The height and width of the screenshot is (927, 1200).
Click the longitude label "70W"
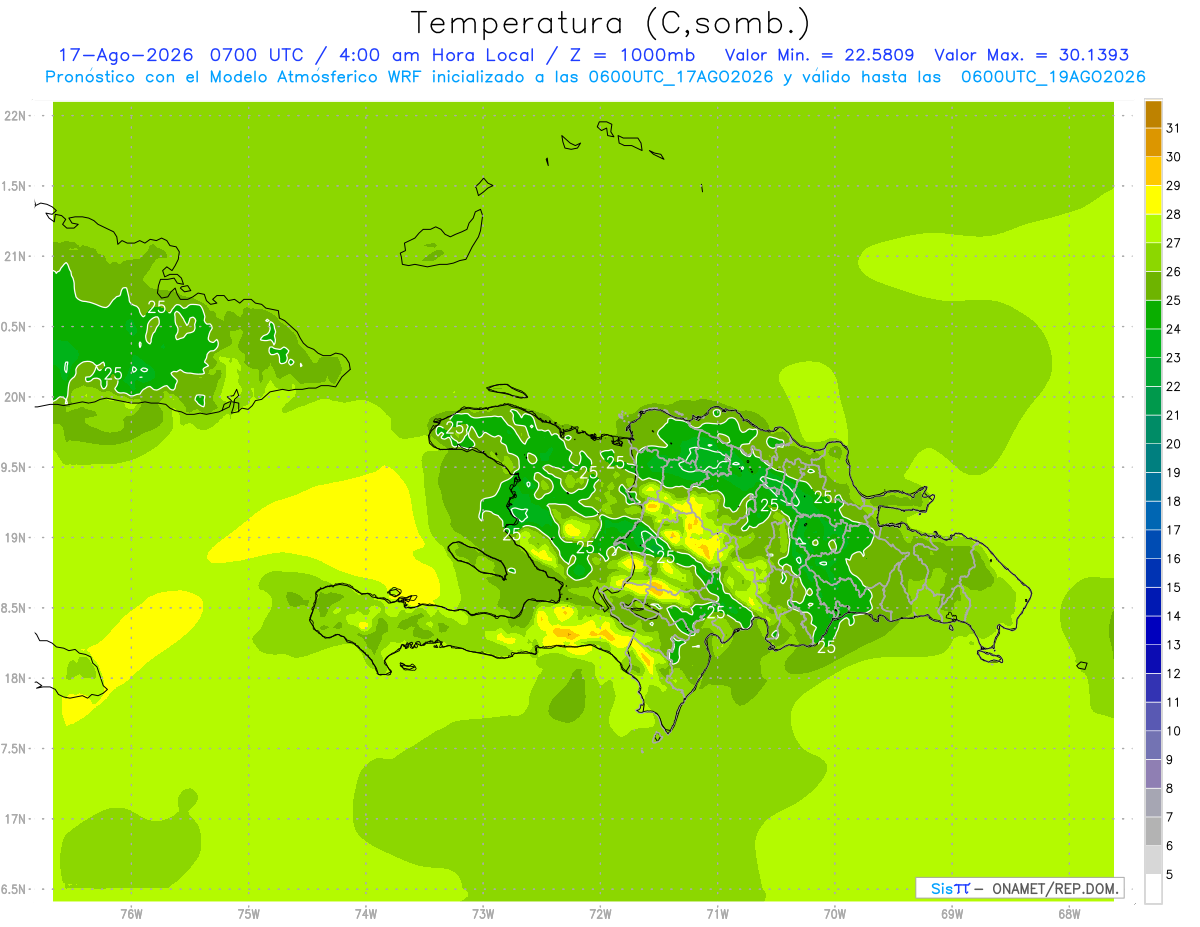tap(835, 913)
